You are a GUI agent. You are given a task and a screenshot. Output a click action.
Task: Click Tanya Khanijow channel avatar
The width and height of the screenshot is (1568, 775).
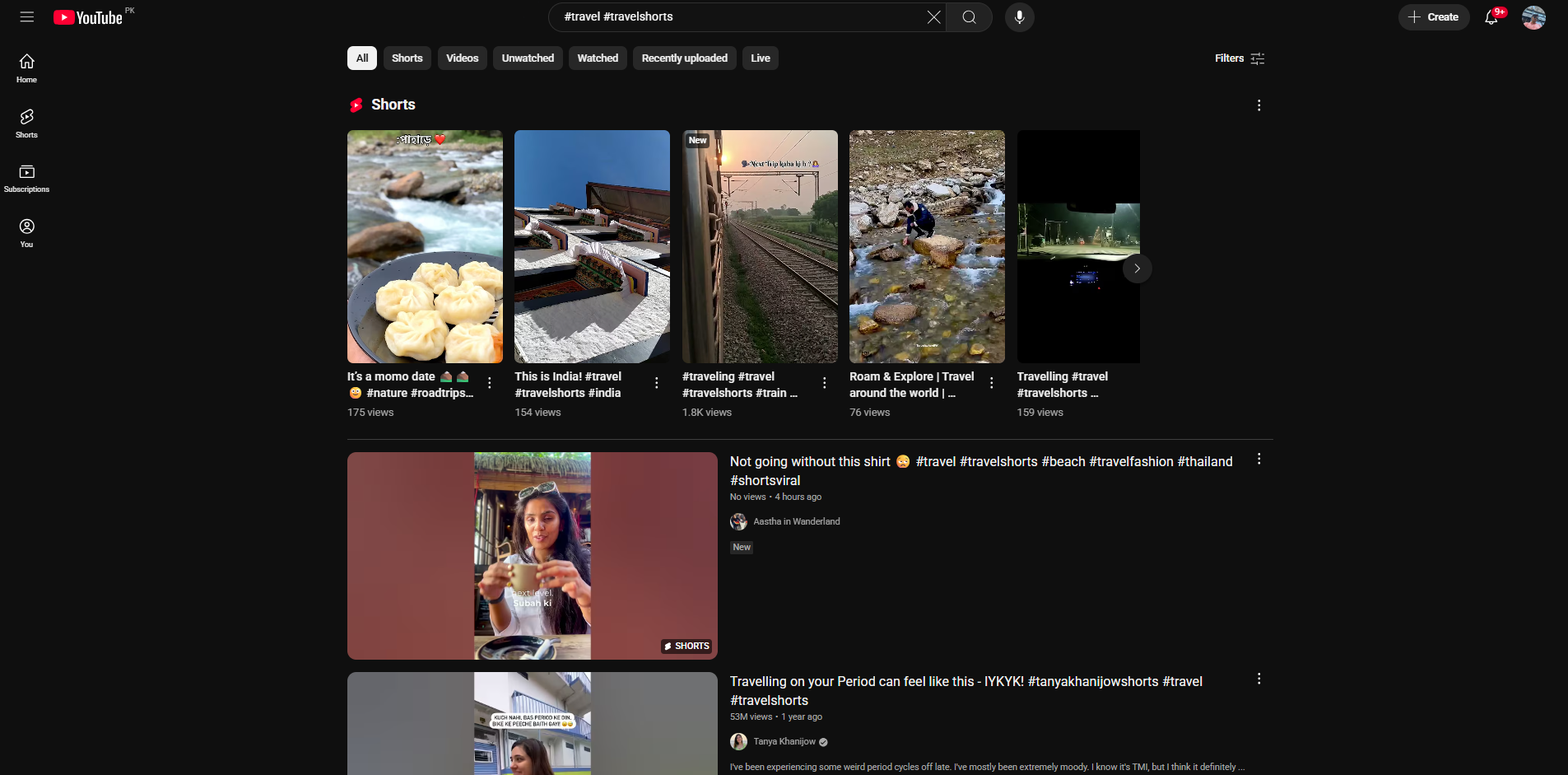[x=738, y=741]
